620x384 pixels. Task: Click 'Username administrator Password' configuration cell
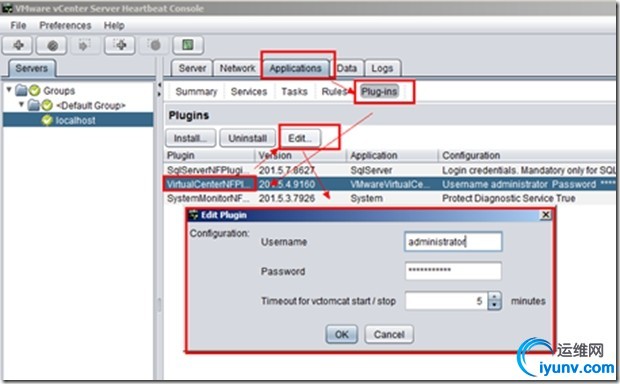click(529, 184)
